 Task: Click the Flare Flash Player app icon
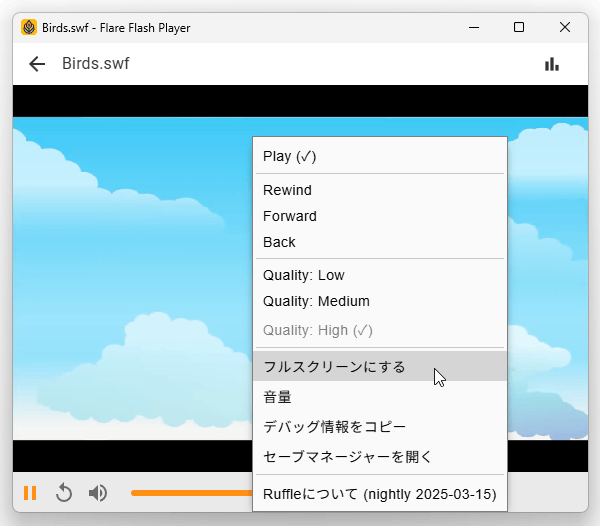coord(29,28)
